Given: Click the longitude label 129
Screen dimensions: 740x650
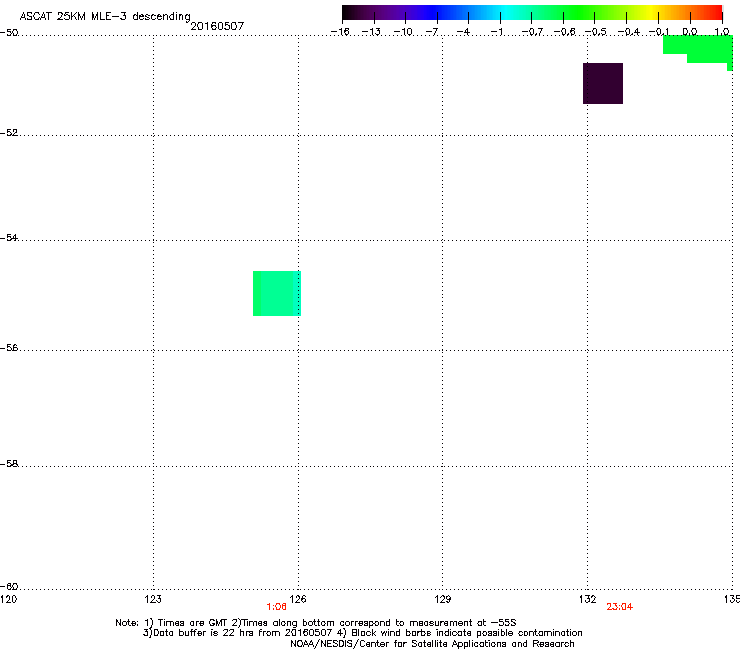Looking at the screenshot, I should pos(443,599).
